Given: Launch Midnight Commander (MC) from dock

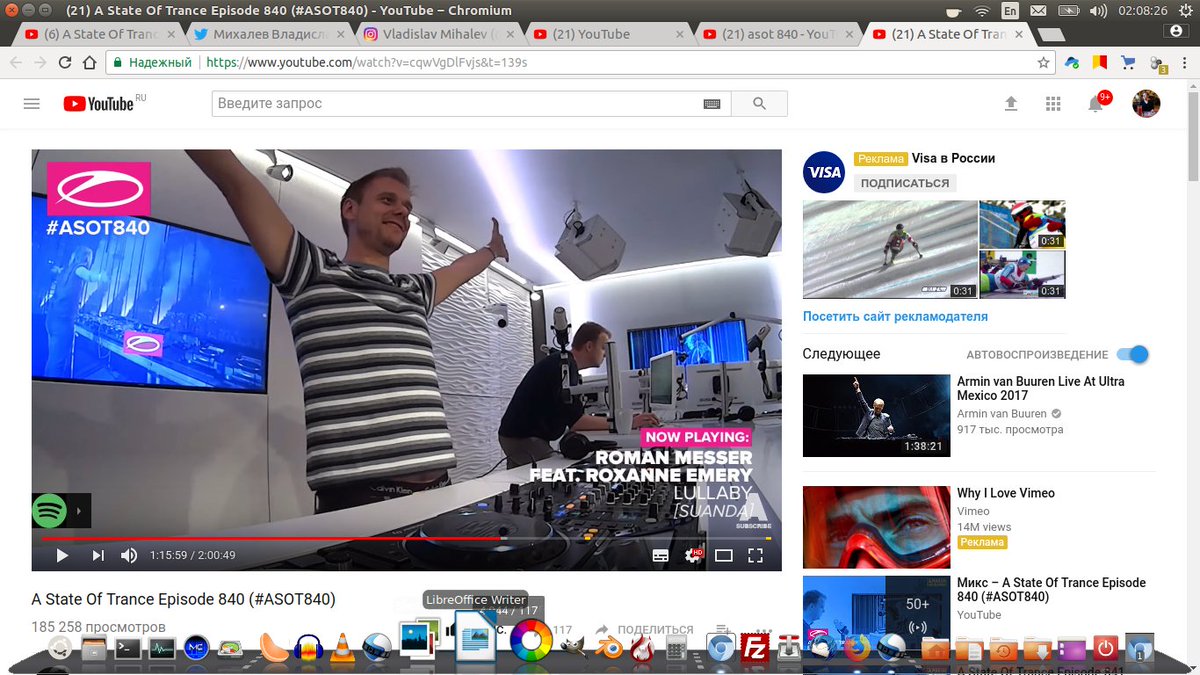Looking at the screenshot, I should tap(195, 647).
